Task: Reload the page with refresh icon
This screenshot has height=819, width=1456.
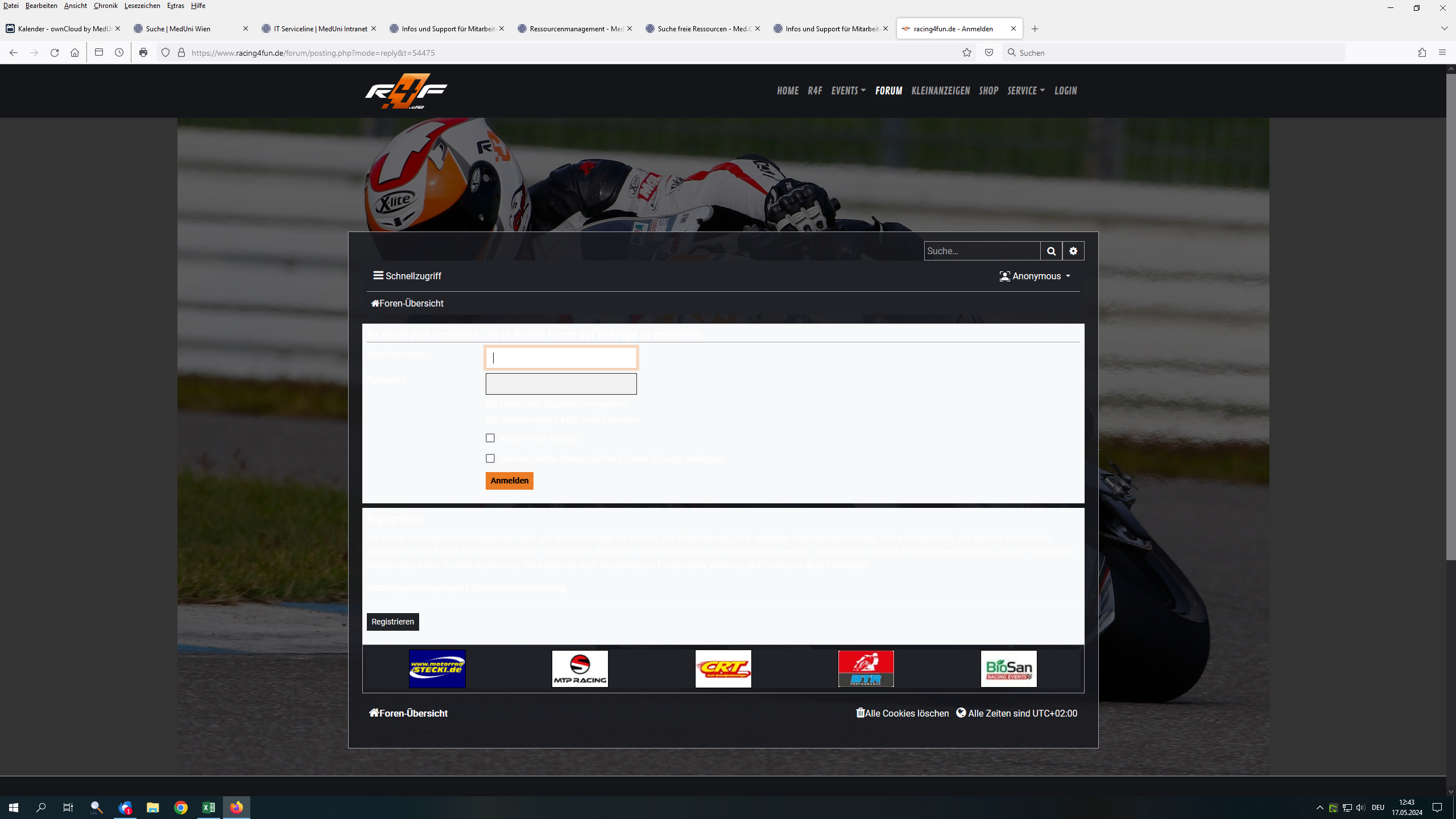Action: 55,53
